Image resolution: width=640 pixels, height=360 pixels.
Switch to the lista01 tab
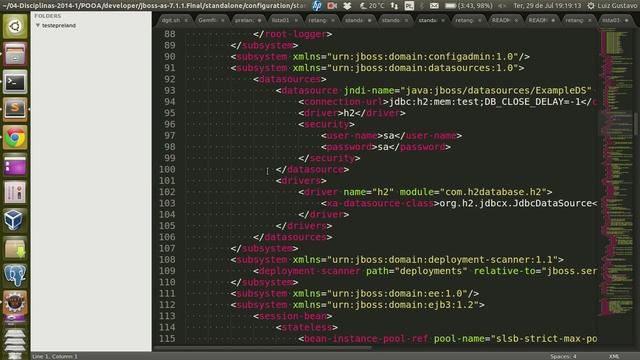click(280, 20)
